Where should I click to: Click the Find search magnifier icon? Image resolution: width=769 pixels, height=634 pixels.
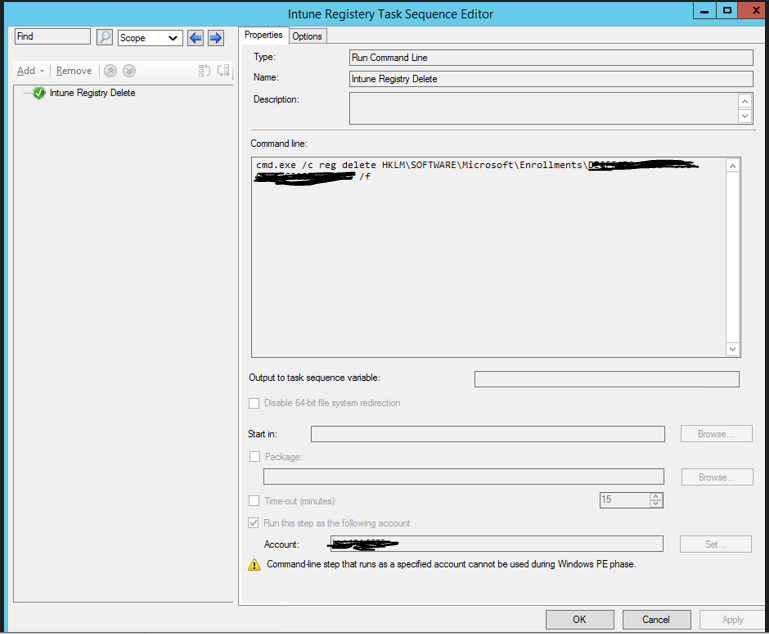[104, 37]
